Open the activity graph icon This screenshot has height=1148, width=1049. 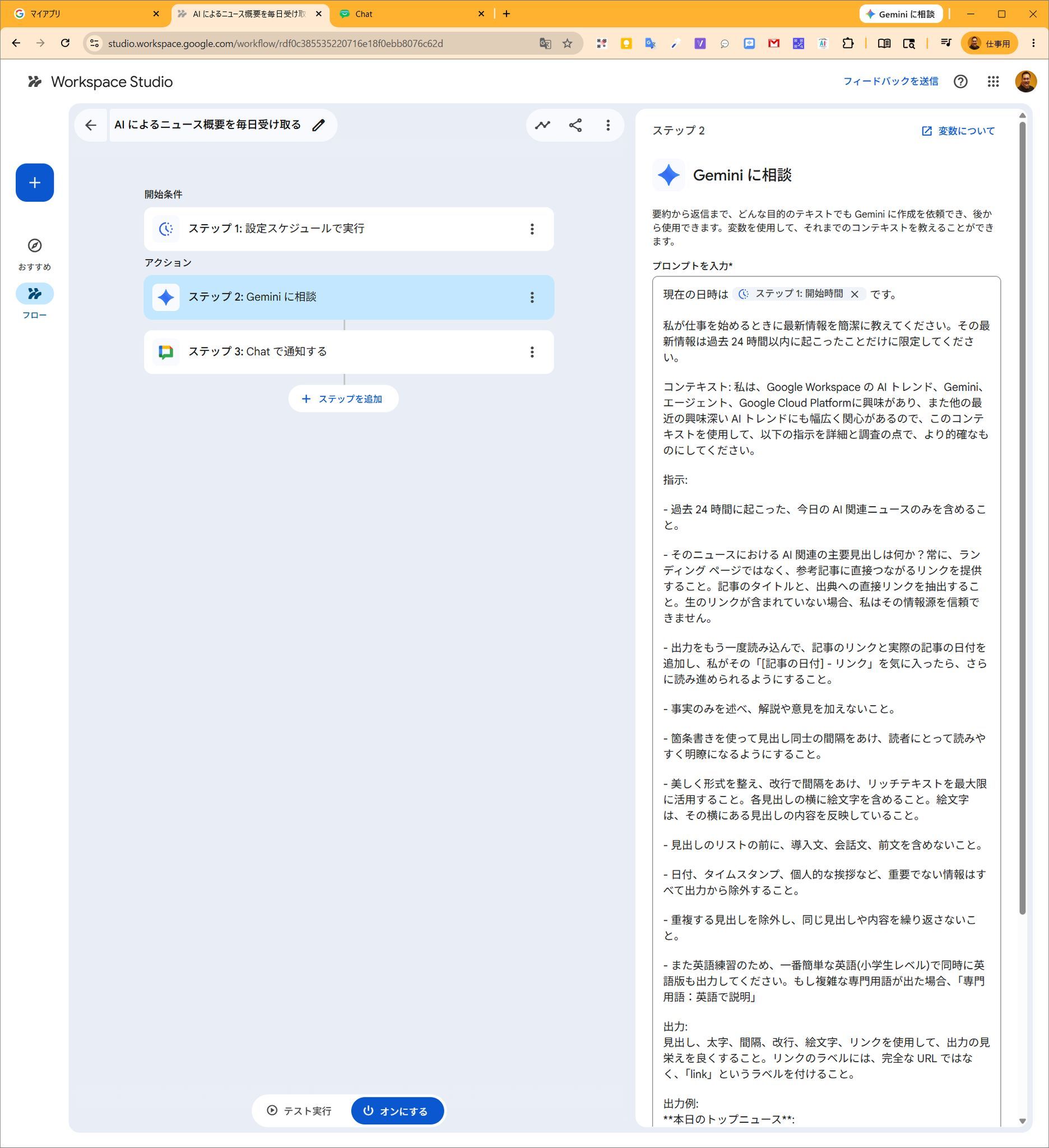tap(542, 125)
